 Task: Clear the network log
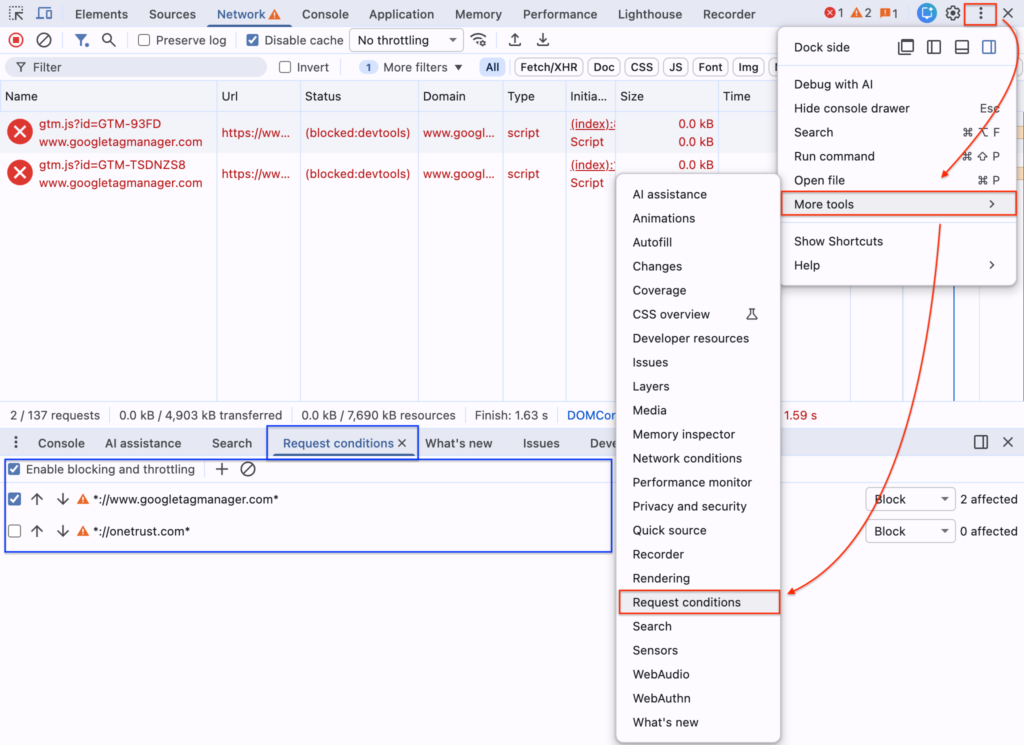click(44, 40)
